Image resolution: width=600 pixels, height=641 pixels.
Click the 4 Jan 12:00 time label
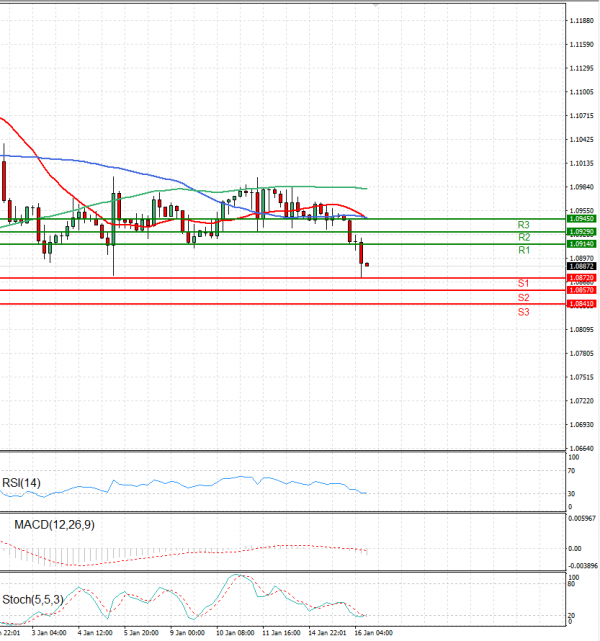(95, 633)
